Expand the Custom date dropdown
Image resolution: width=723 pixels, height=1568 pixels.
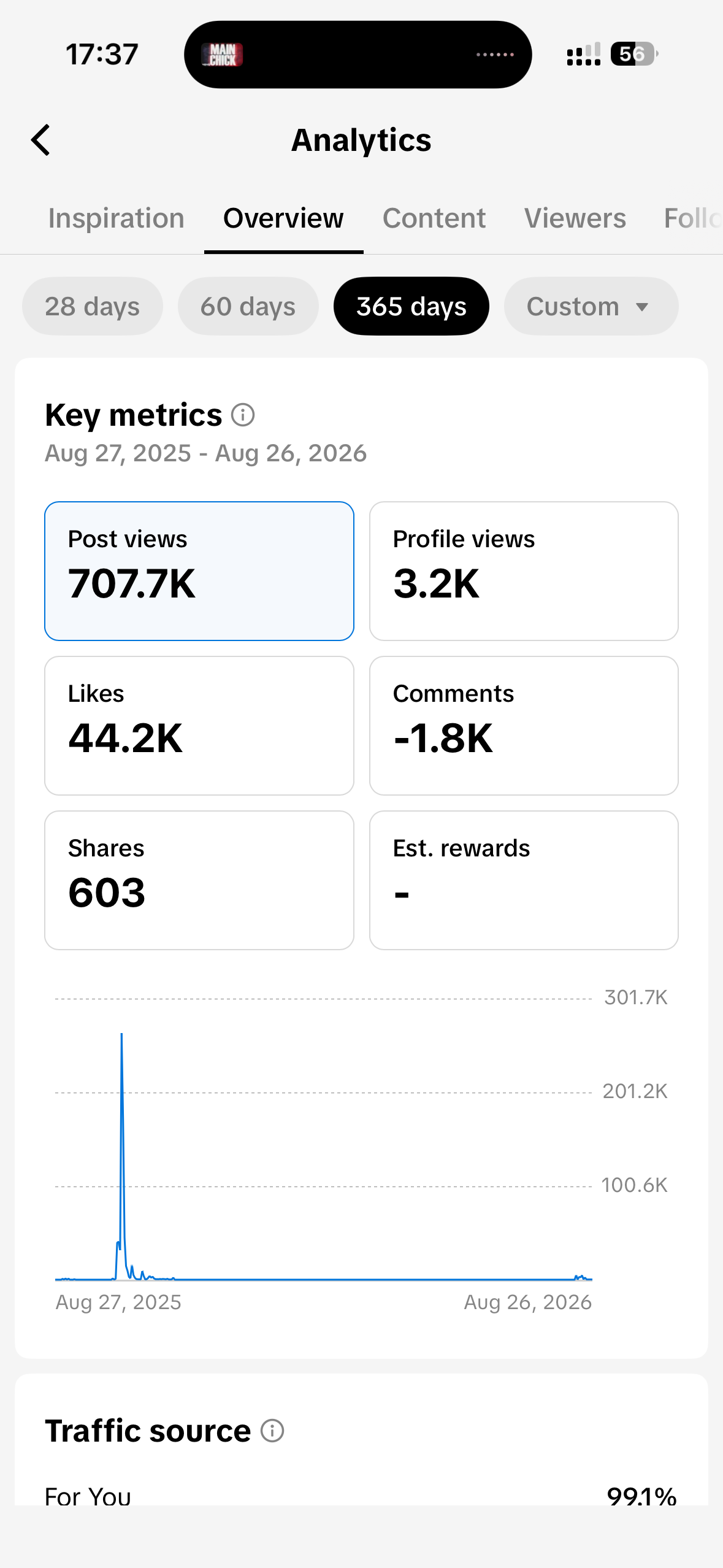(x=591, y=306)
